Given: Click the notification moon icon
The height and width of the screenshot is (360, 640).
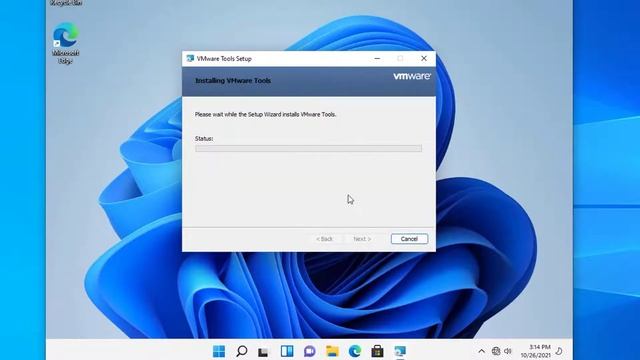Looking at the screenshot, I should (559, 351).
